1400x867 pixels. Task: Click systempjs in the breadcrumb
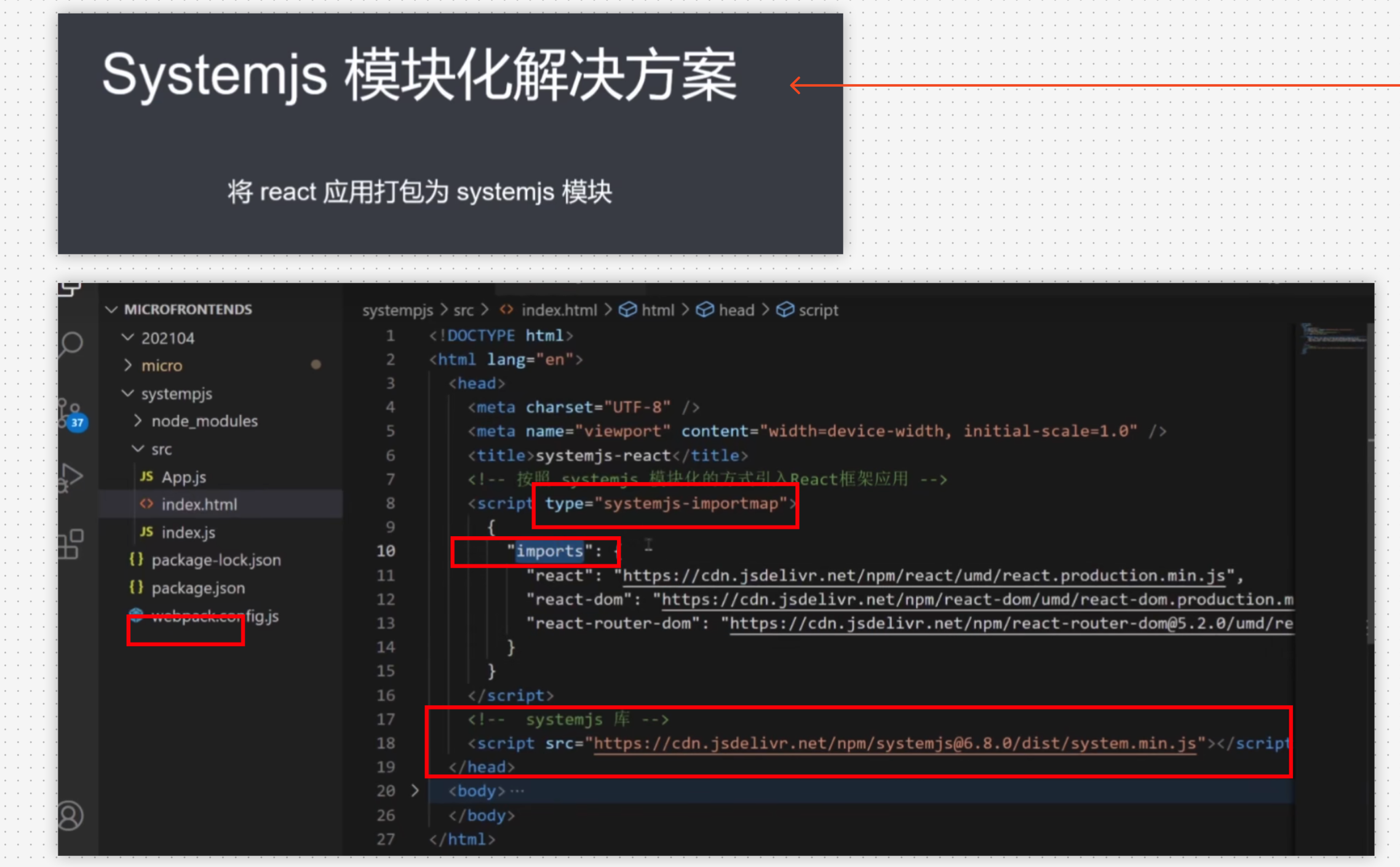[x=397, y=310]
